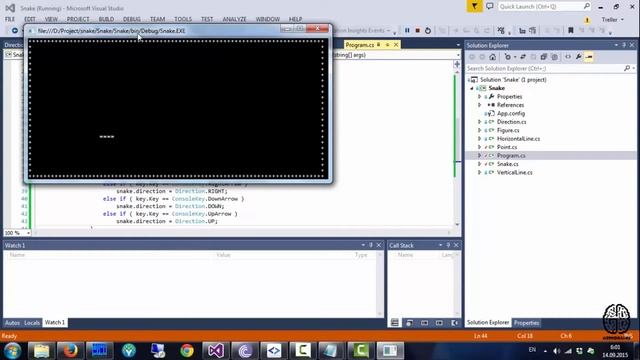Expand Snake.cs node
The width and height of the screenshot is (640, 360).
[480, 164]
